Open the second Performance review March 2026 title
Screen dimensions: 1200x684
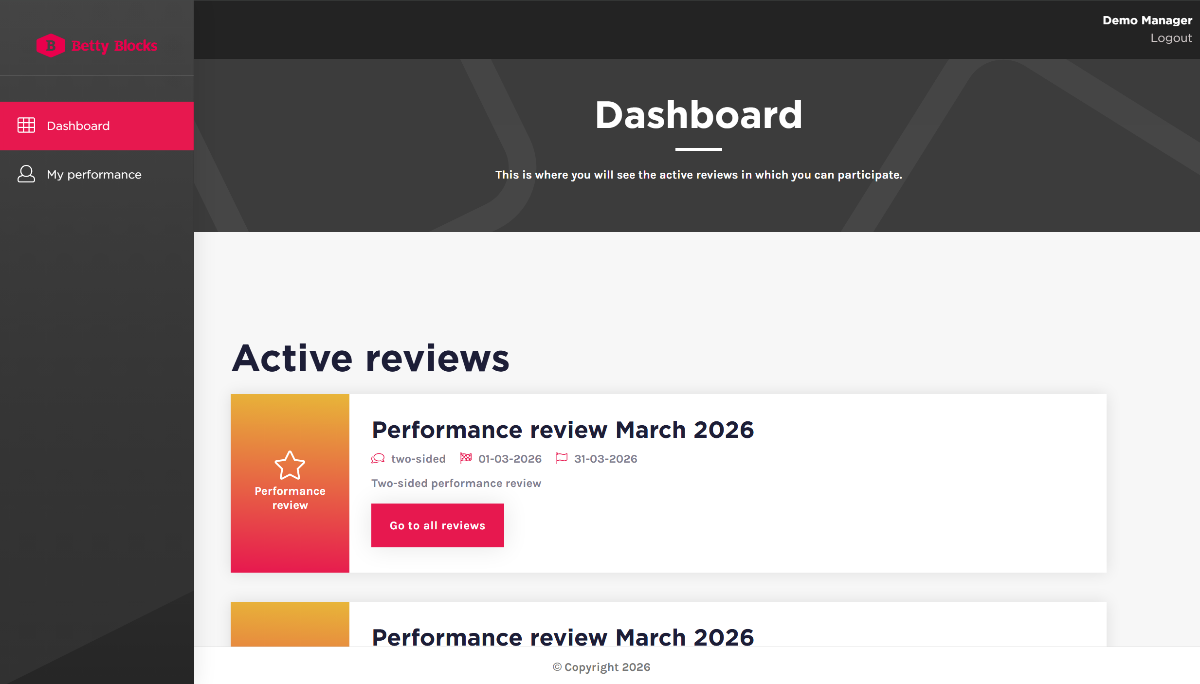563,636
